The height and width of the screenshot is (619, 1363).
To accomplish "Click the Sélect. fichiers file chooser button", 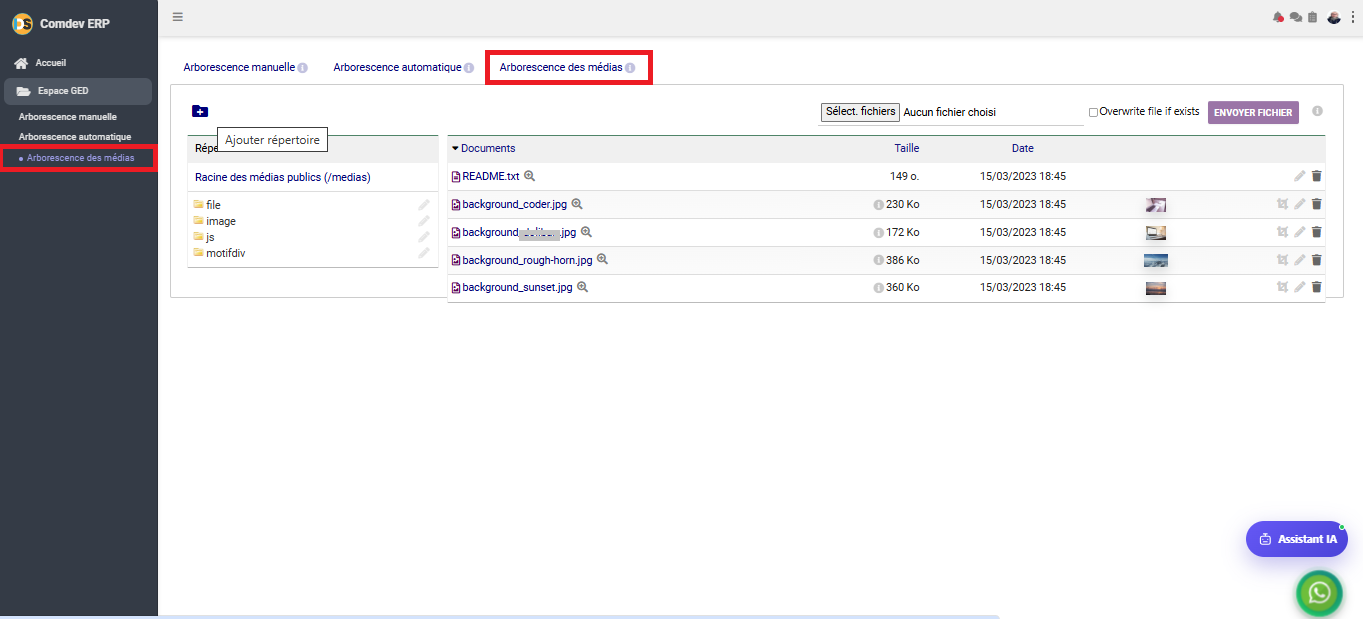I will coord(860,112).
